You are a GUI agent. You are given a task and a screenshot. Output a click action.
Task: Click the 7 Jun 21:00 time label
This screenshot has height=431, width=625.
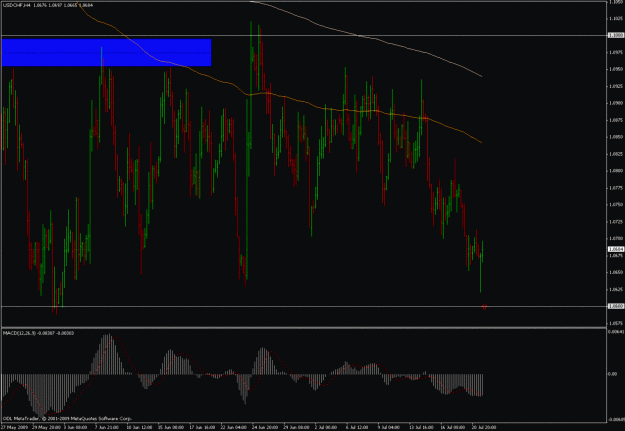click(106, 427)
